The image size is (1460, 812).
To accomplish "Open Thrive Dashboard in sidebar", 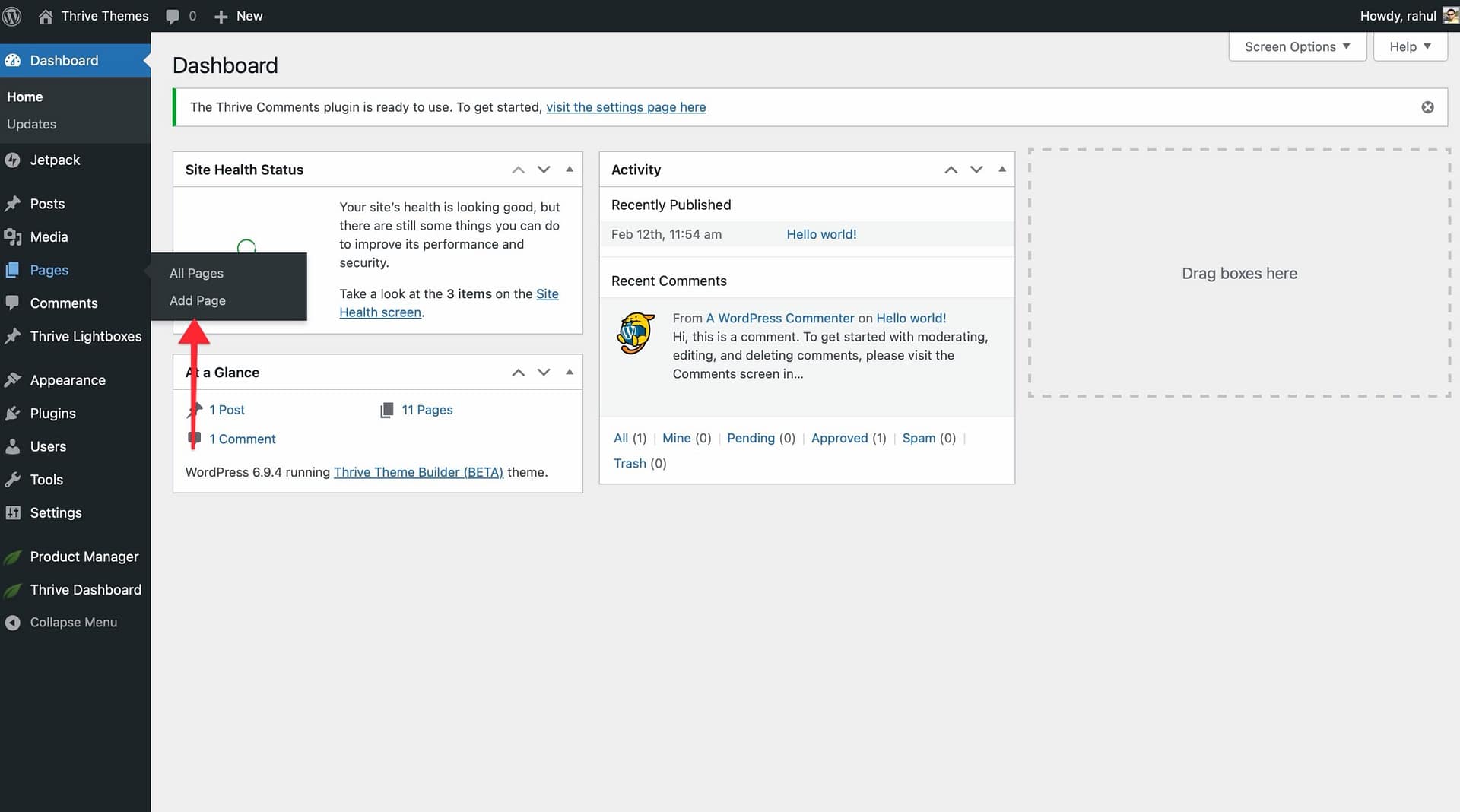I will click(85, 589).
